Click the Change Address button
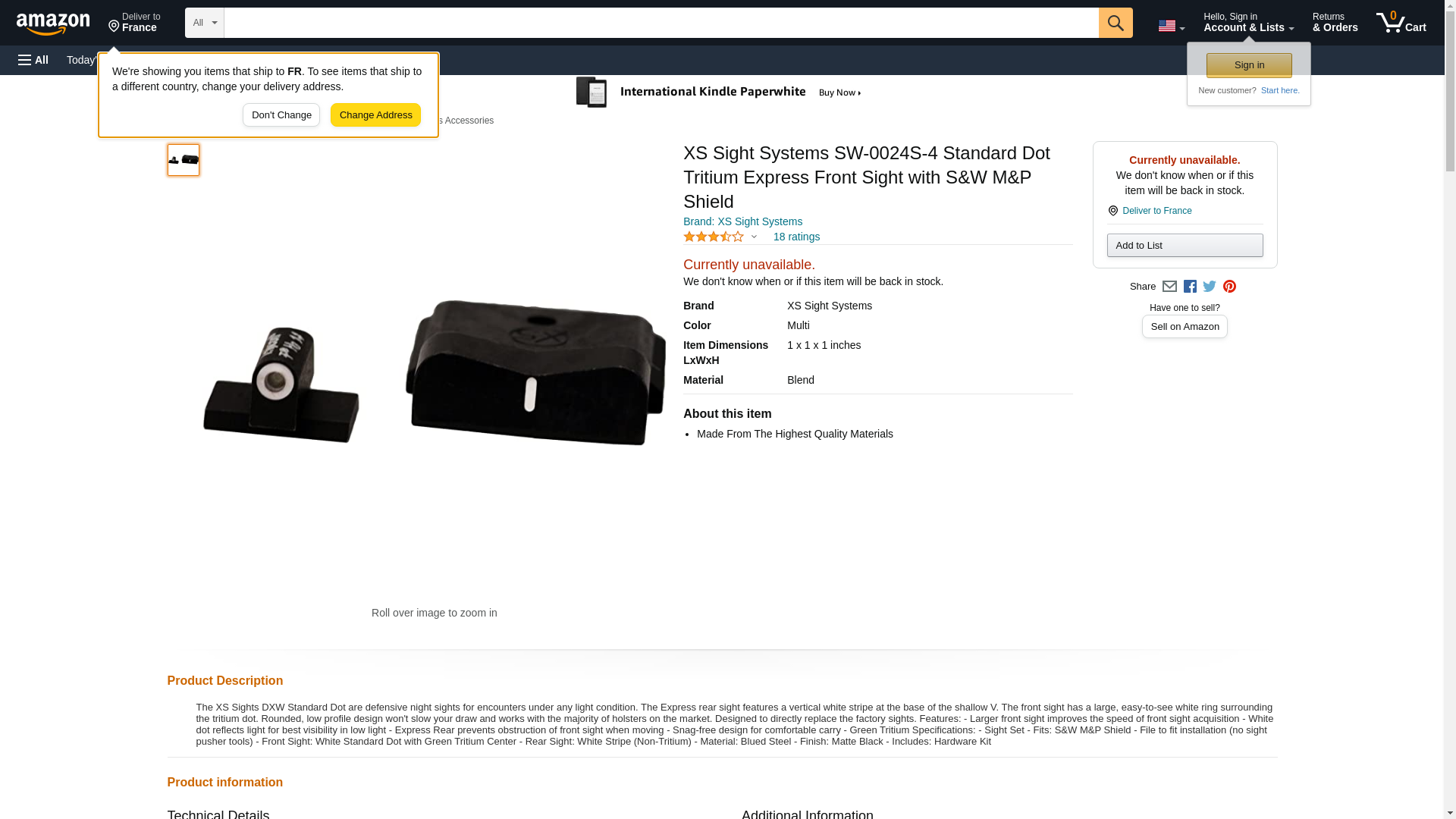The width and height of the screenshot is (1456, 819). coord(375,115)
